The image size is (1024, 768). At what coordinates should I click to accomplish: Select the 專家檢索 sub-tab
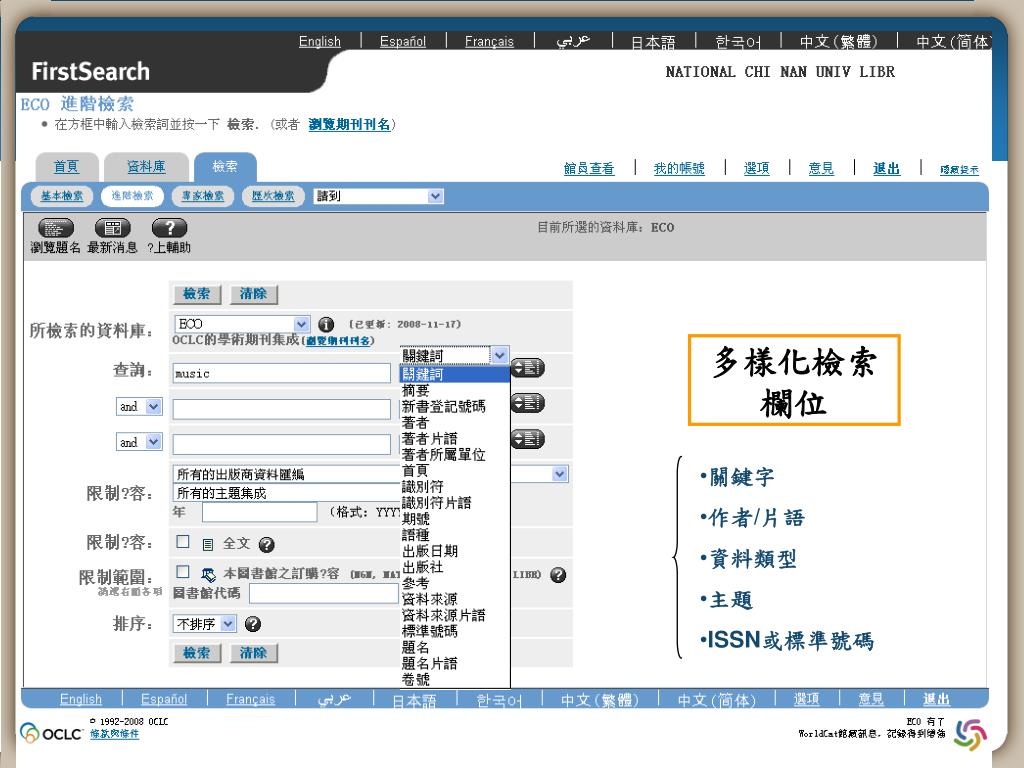(x=203, y=196)
